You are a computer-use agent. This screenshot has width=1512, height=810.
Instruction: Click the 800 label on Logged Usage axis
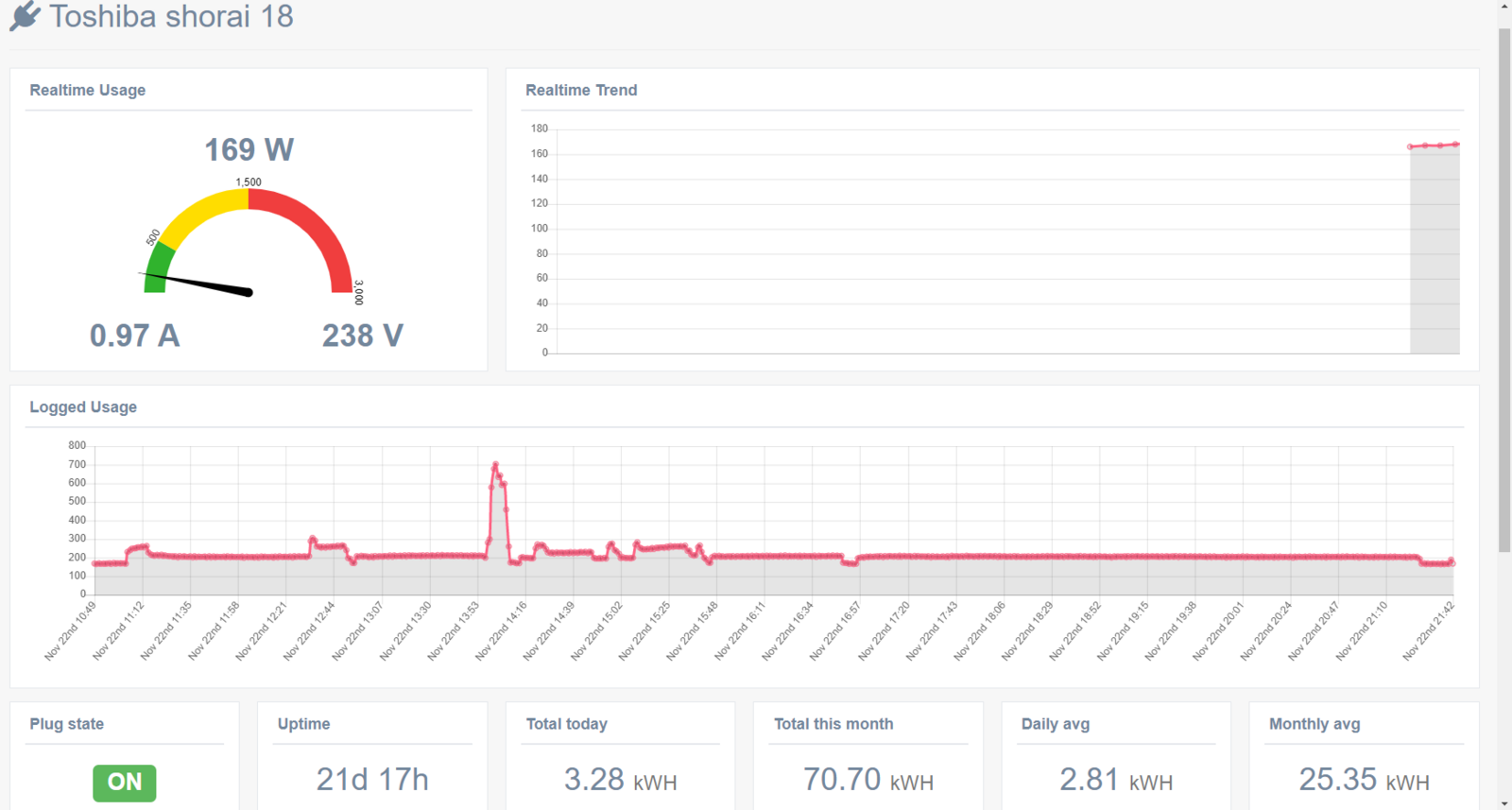point(77,445)
